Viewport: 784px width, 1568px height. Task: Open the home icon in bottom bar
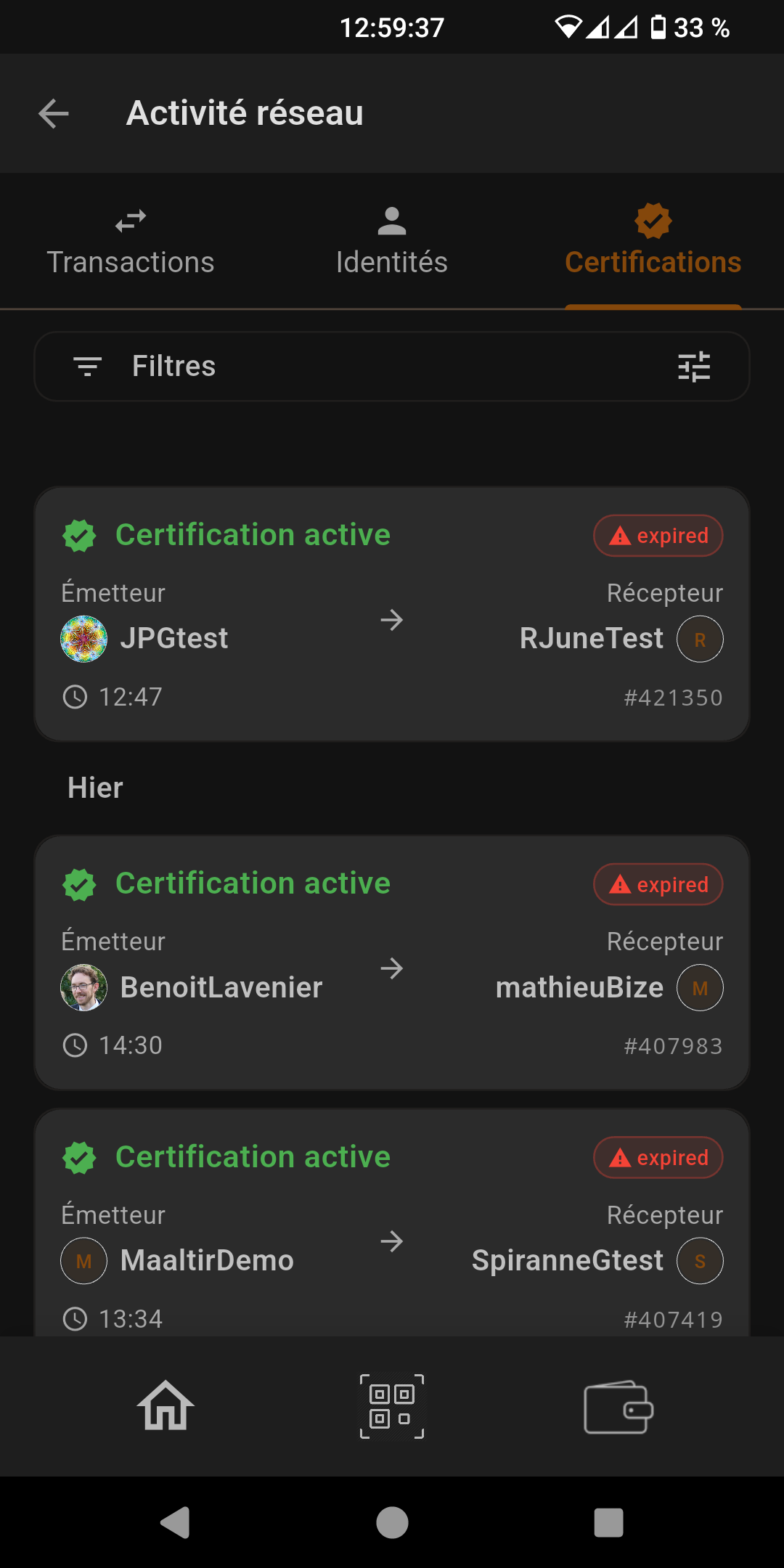(x=166, y=1406)
